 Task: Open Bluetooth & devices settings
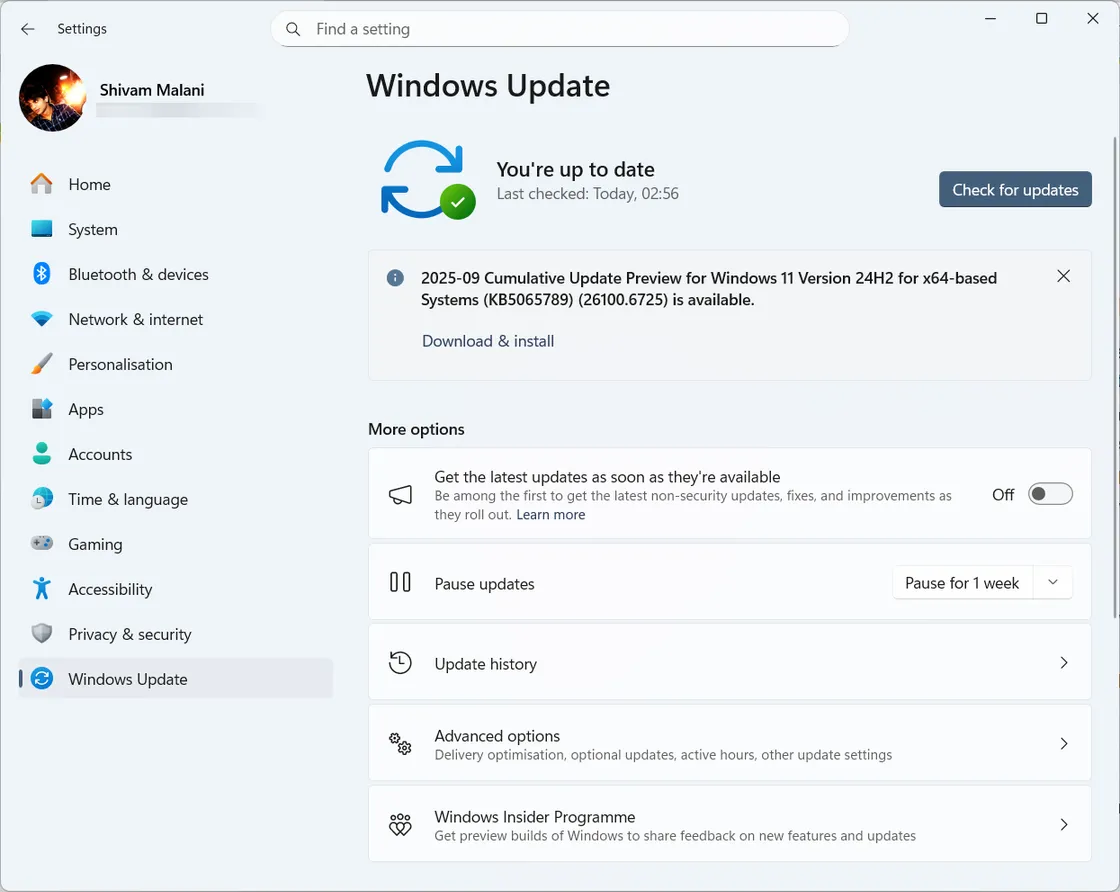41,274
